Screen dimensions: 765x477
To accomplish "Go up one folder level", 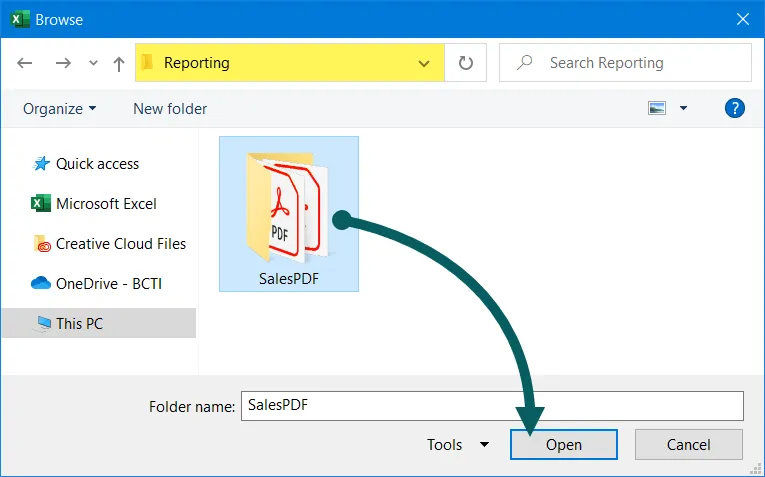I will pos(119,63).
